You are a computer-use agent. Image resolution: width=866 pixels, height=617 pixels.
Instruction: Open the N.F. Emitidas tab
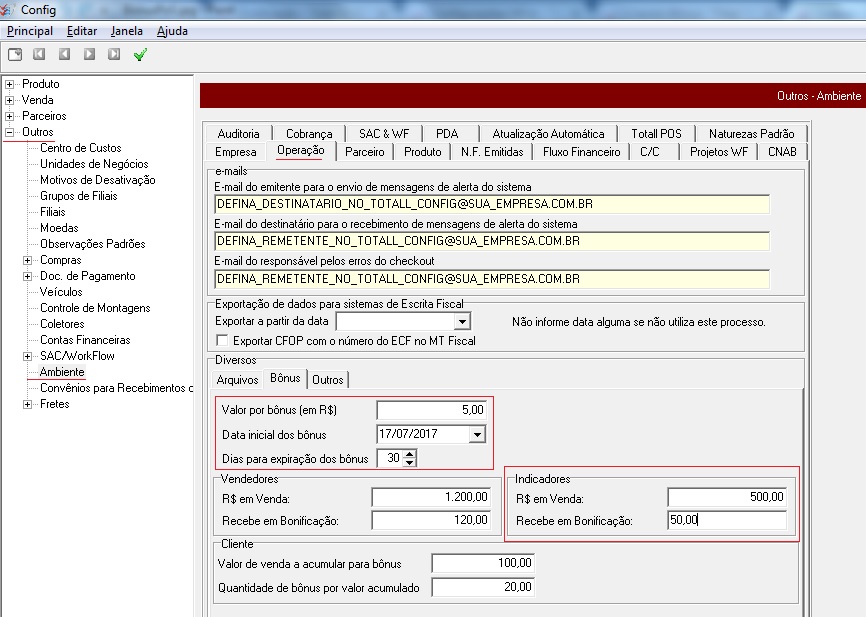pos(492,152)
